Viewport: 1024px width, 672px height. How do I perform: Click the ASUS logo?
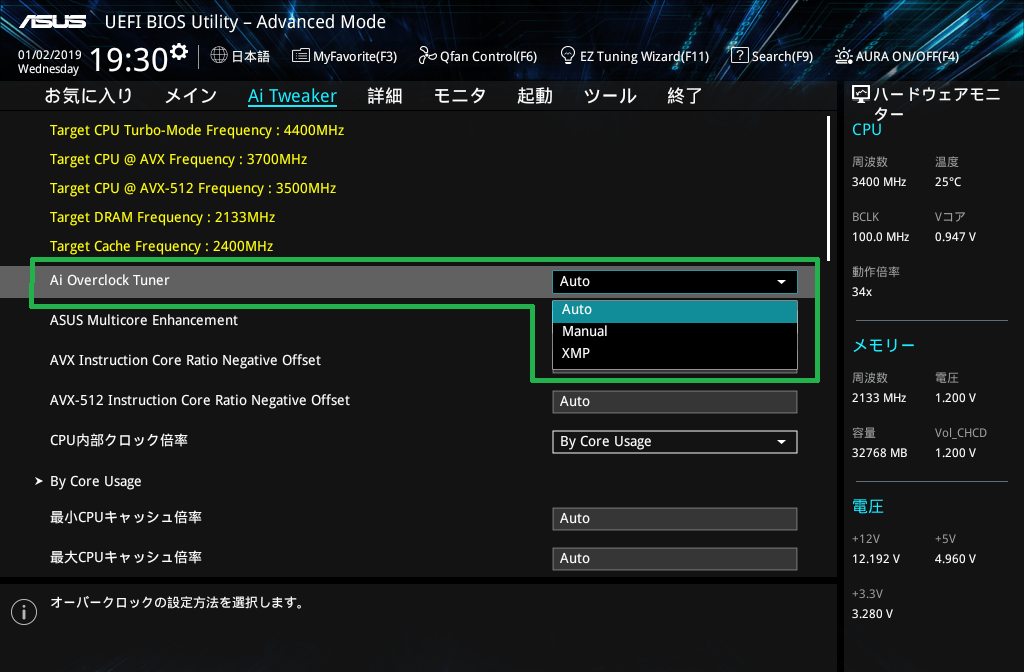point(52,22)
